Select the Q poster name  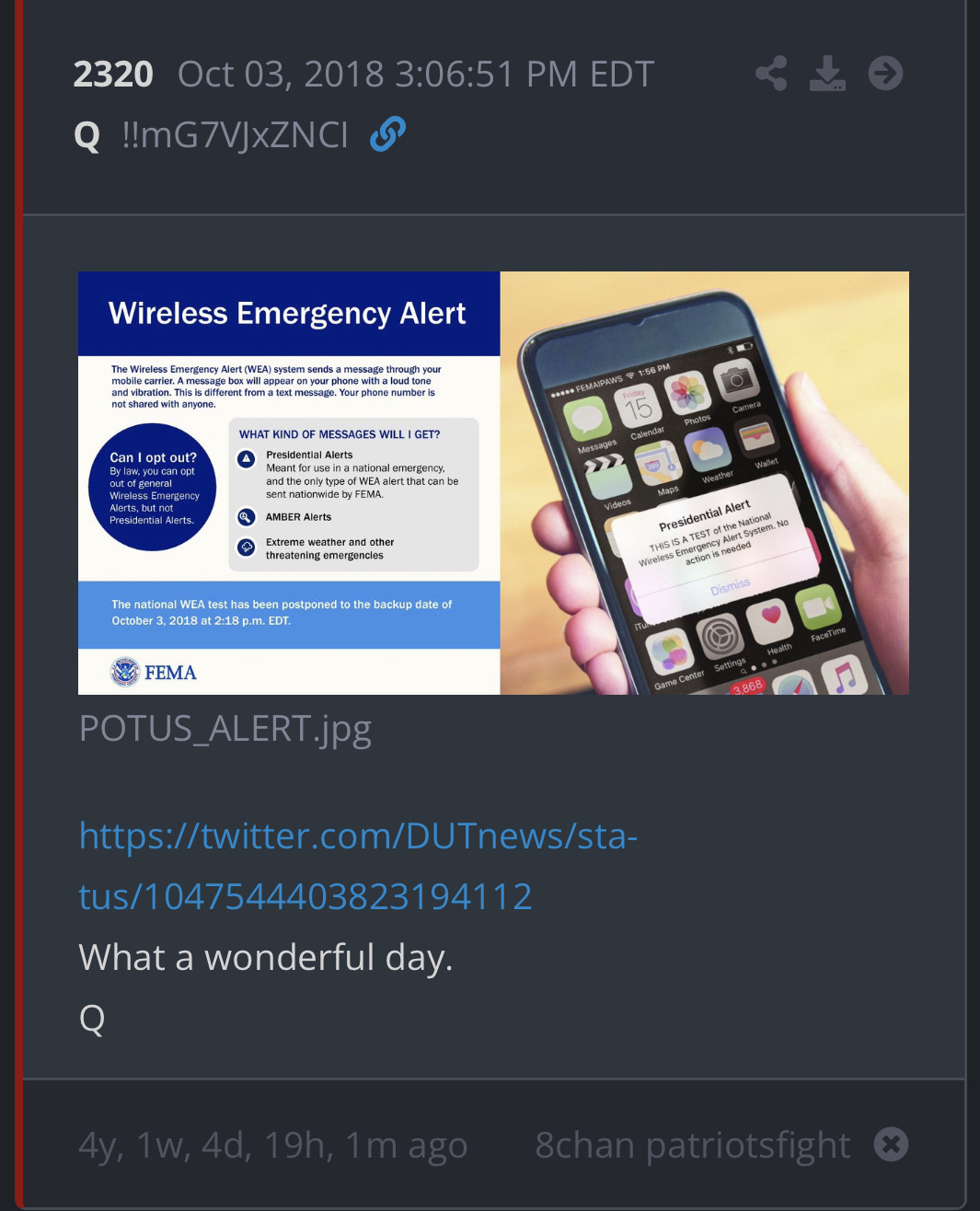click(86, 136)
